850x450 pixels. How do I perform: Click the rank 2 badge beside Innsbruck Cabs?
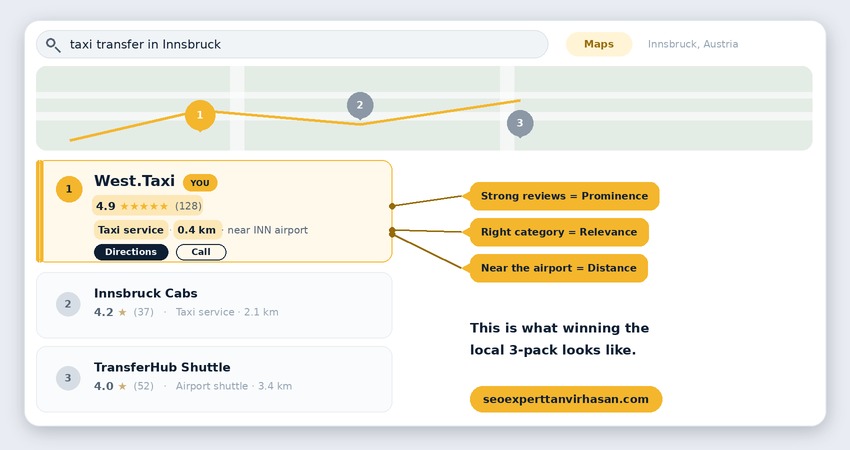(68, 304)
